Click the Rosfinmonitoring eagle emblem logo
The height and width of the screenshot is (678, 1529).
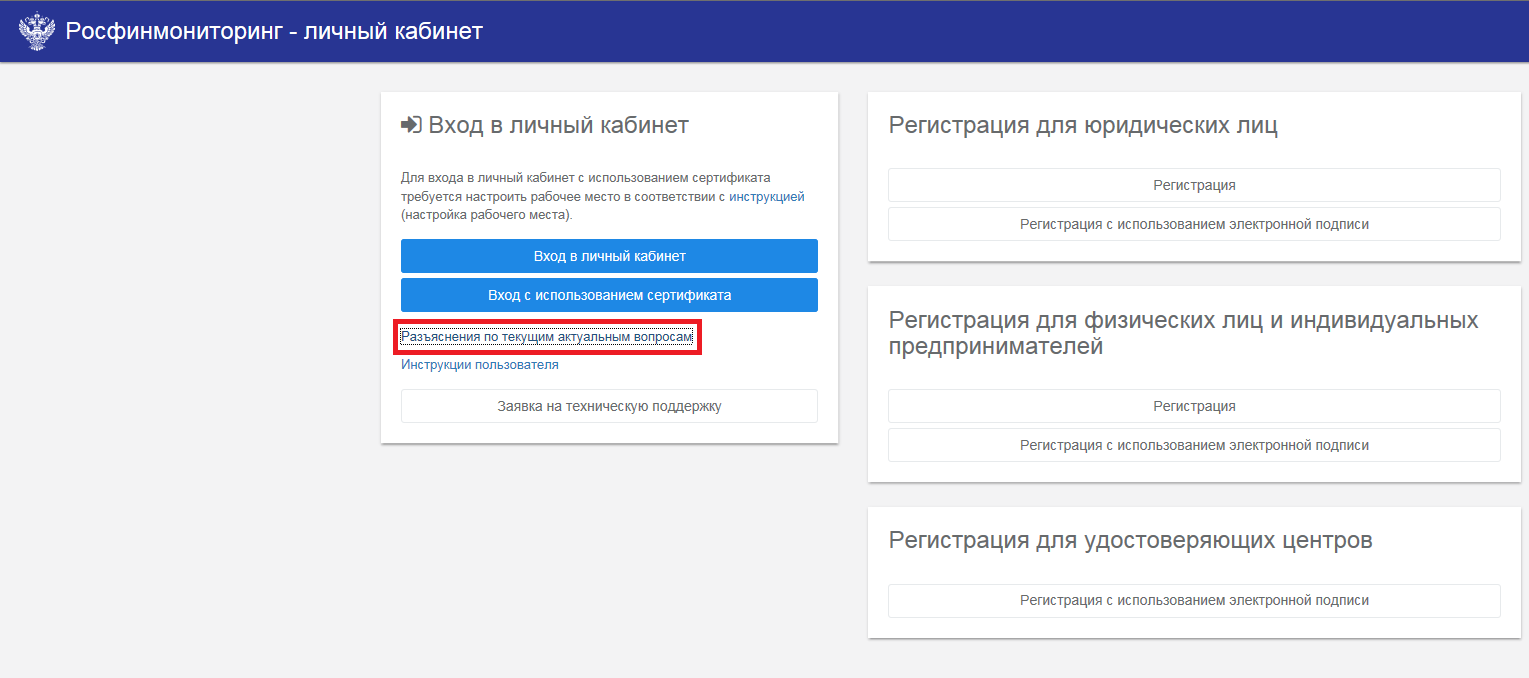(x=37, y=31)
